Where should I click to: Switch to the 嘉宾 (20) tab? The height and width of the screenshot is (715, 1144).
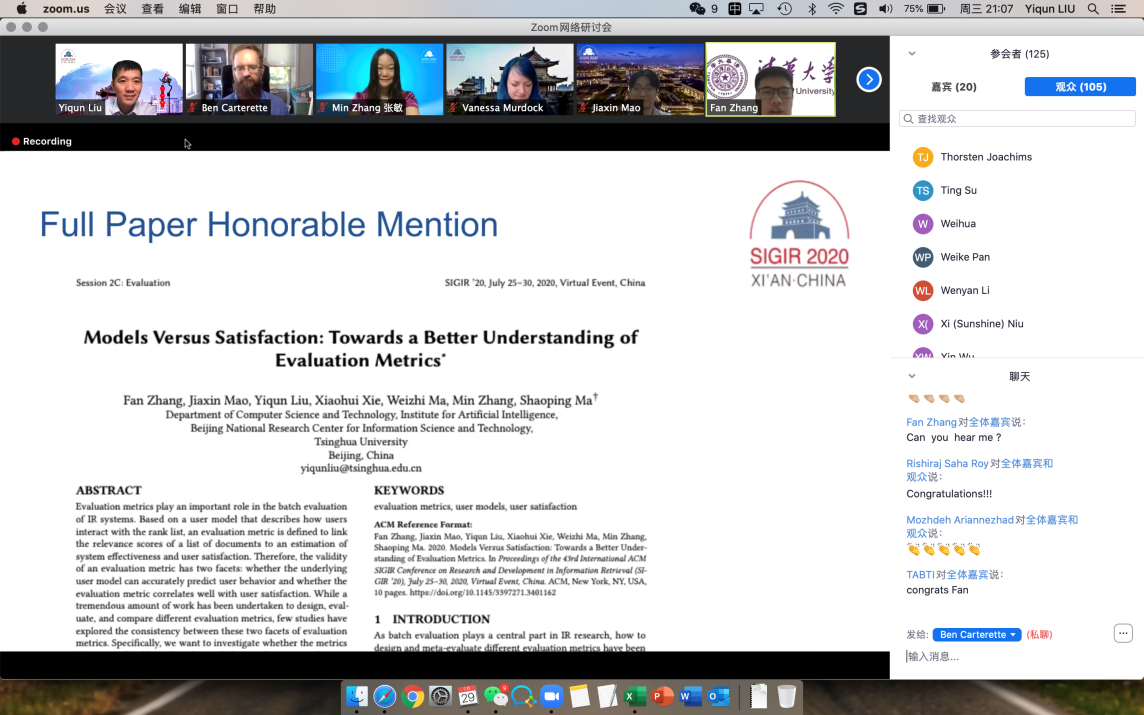953,87
